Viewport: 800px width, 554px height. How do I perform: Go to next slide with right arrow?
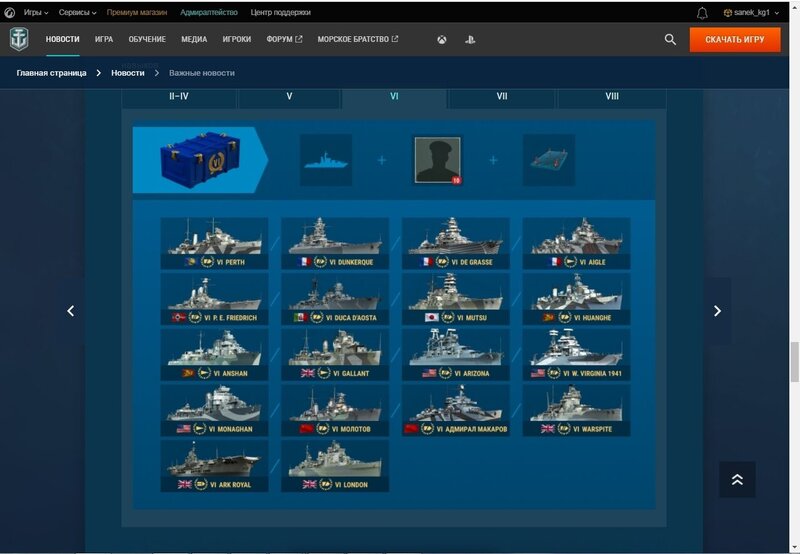tap(717, 311)
